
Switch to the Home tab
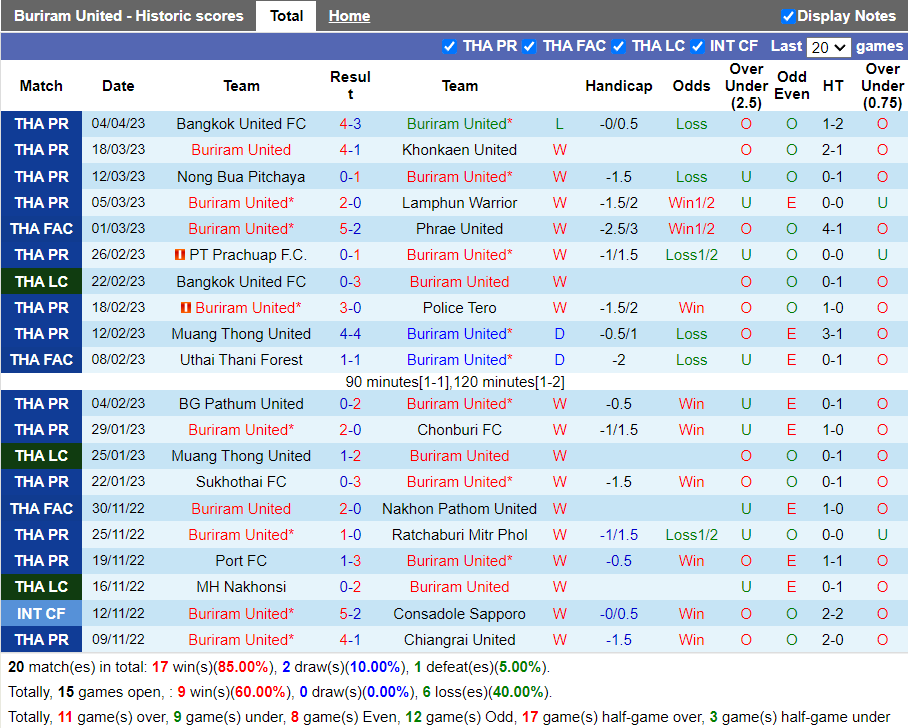click(349, 16)
